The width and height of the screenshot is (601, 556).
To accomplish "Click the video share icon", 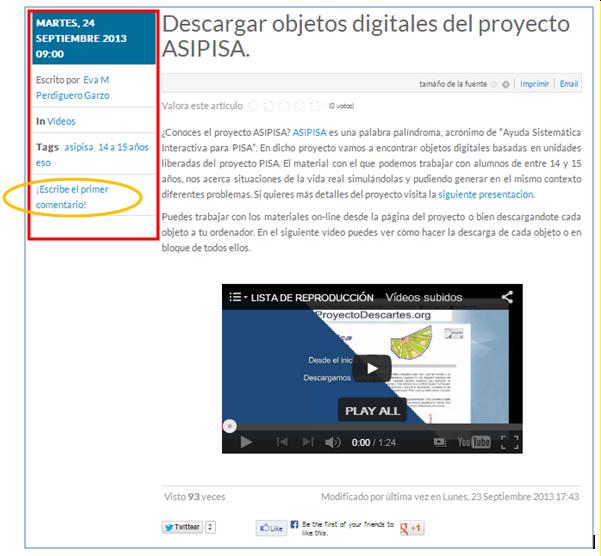I will (507, 297).
